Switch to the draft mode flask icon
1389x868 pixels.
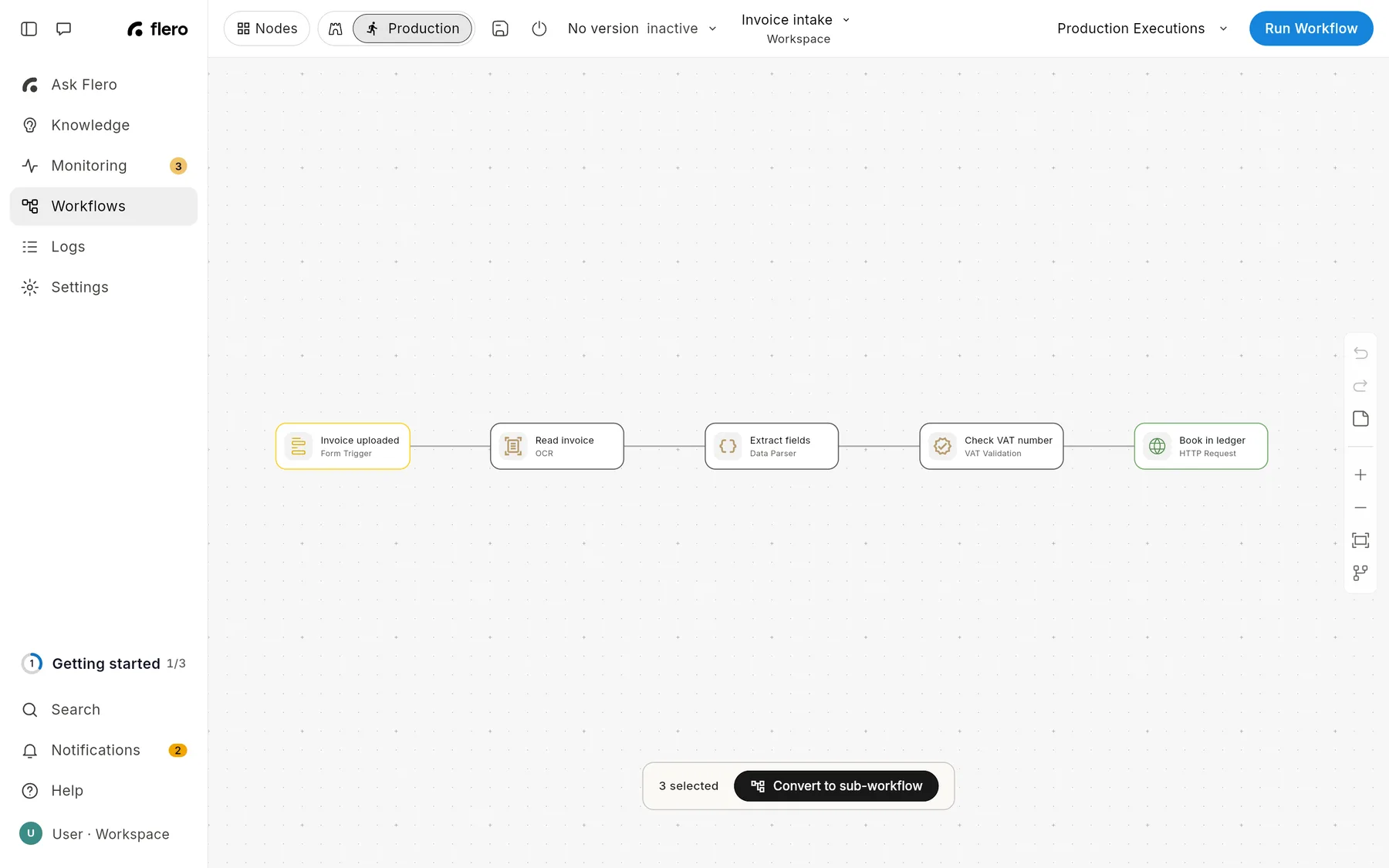pos(336,29)
